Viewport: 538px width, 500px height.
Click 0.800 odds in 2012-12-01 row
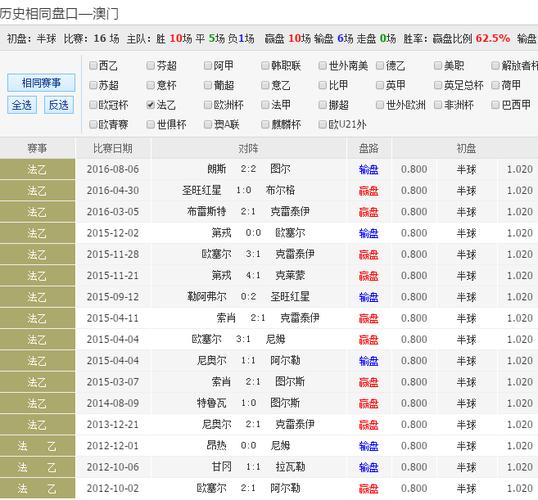click(x=414, y=446)
